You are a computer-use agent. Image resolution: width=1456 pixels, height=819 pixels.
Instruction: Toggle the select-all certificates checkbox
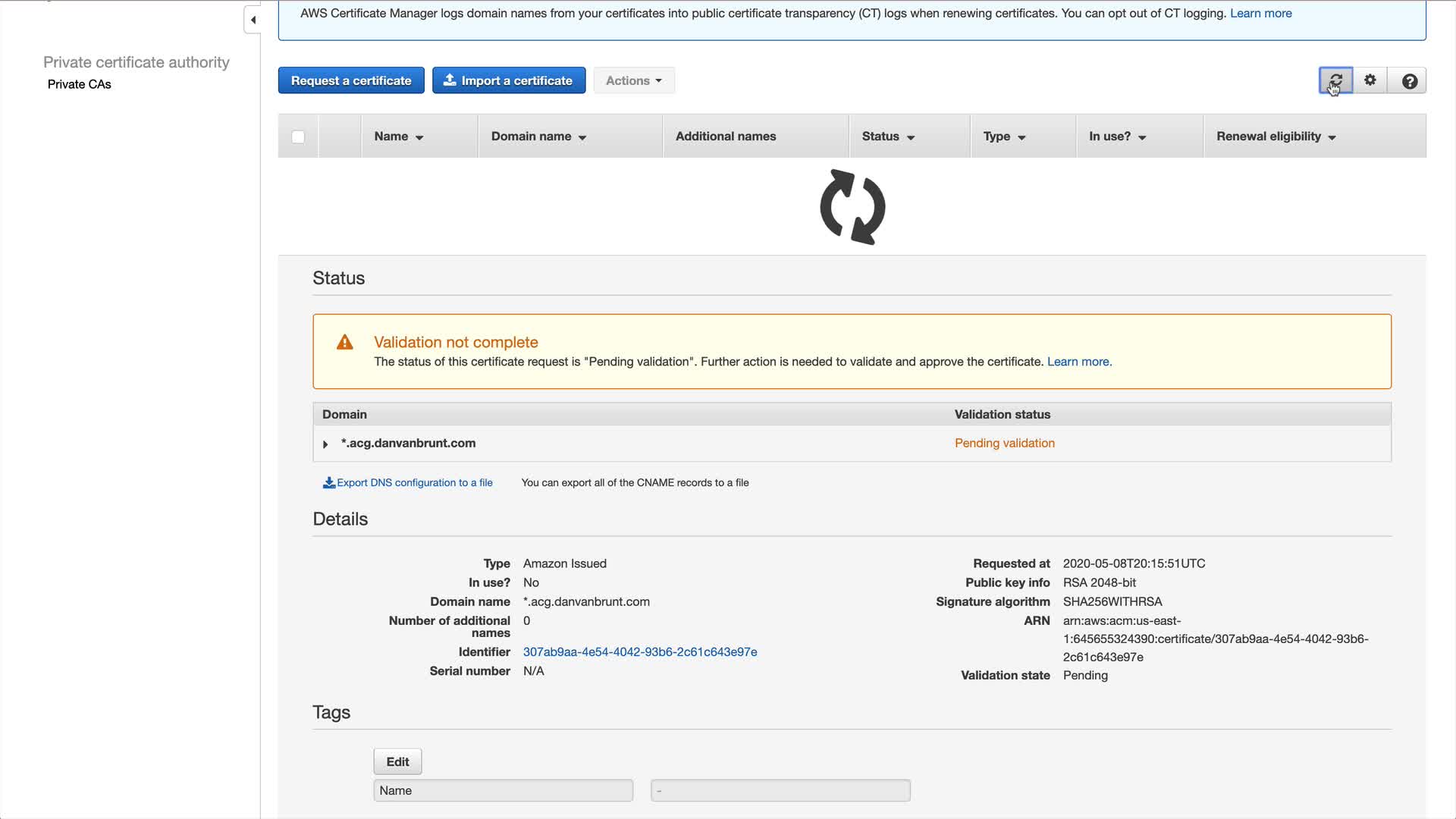coord(298,137)
